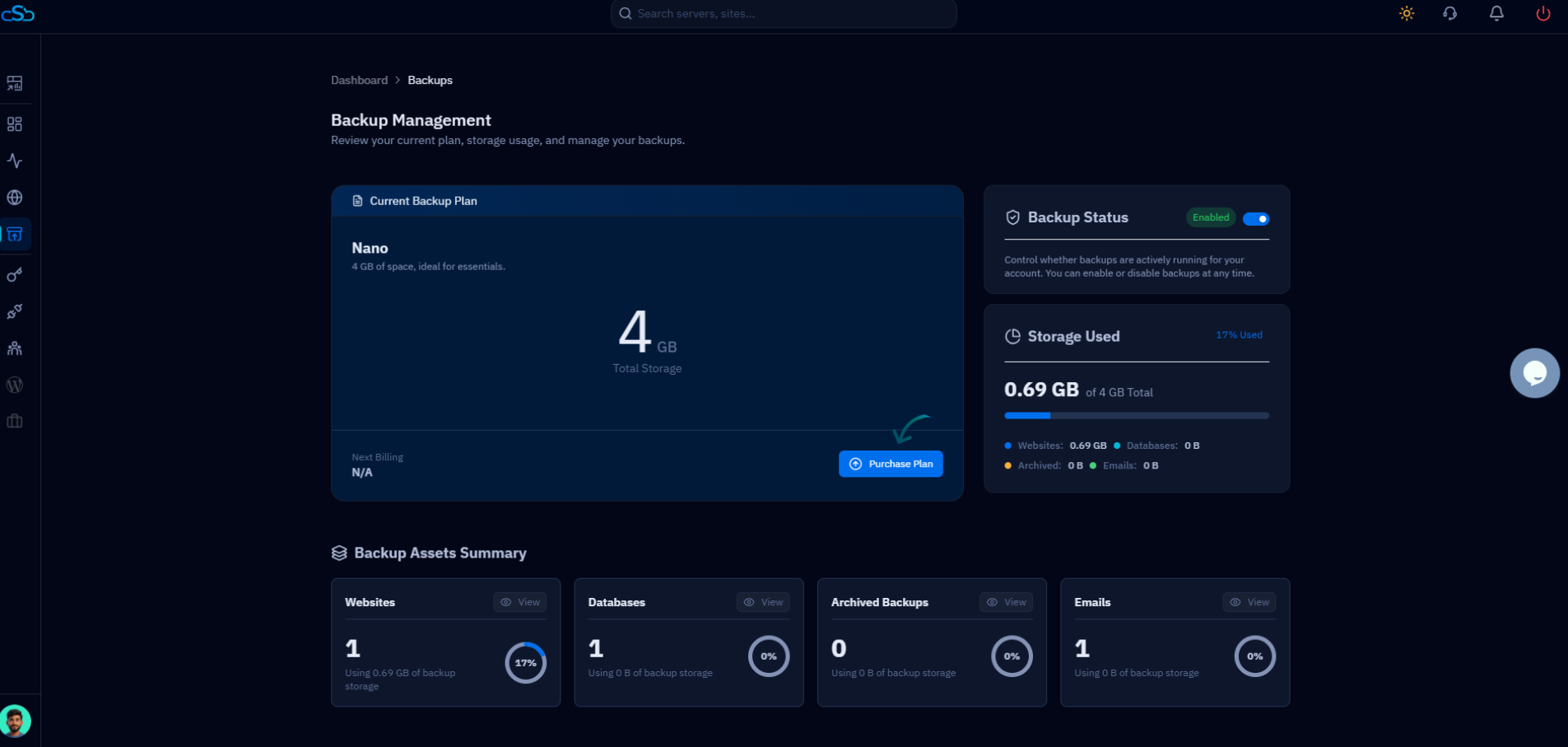Click the Storage Used pie chart icon
1568x747 pixels.
(x=1013, y=337)
